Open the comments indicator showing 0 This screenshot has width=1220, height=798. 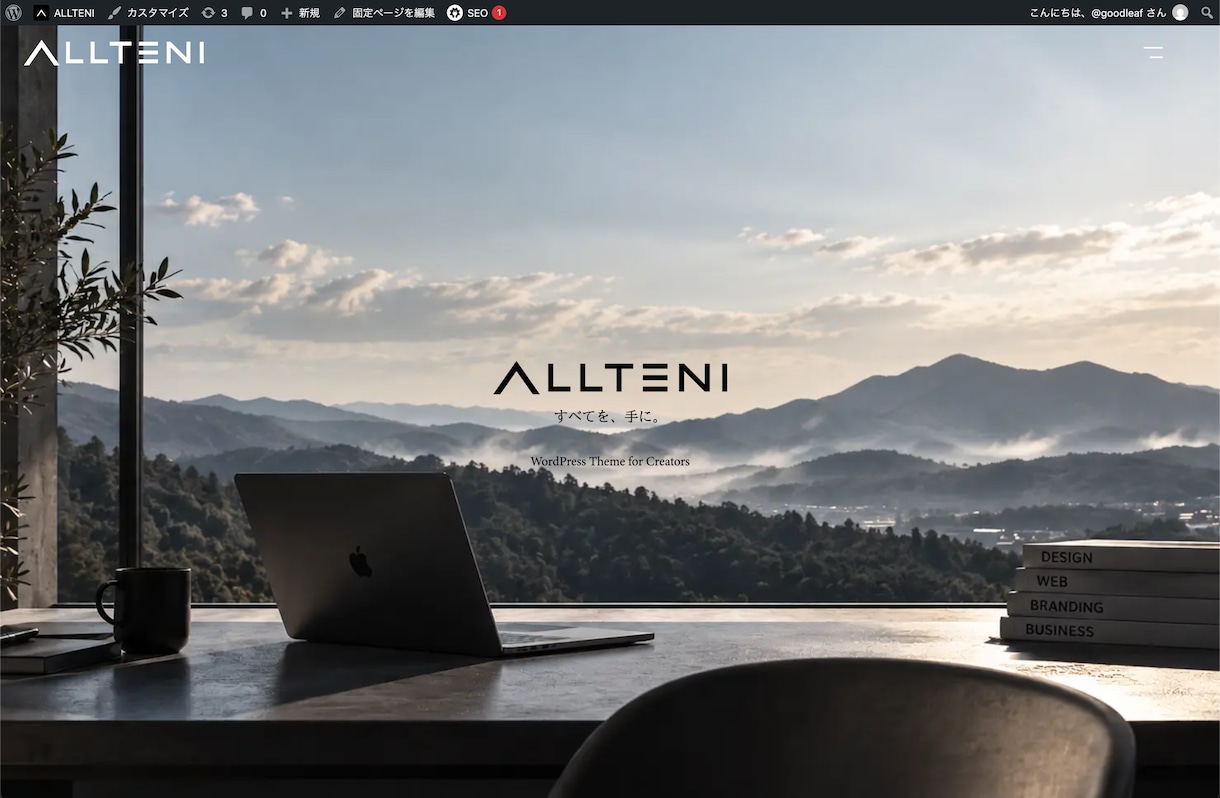[254, 13]
